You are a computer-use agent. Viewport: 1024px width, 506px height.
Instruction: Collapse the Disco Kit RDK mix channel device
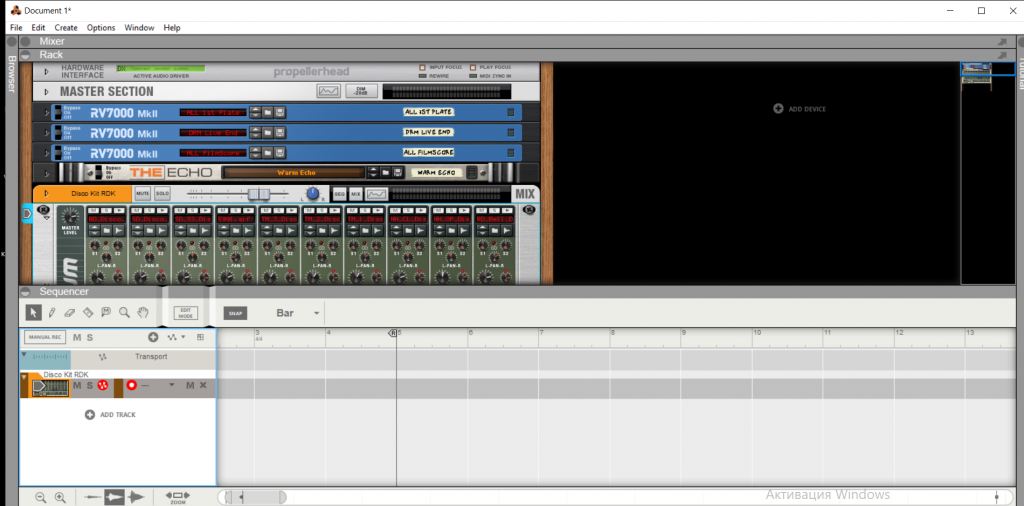(x=46, y=194)
